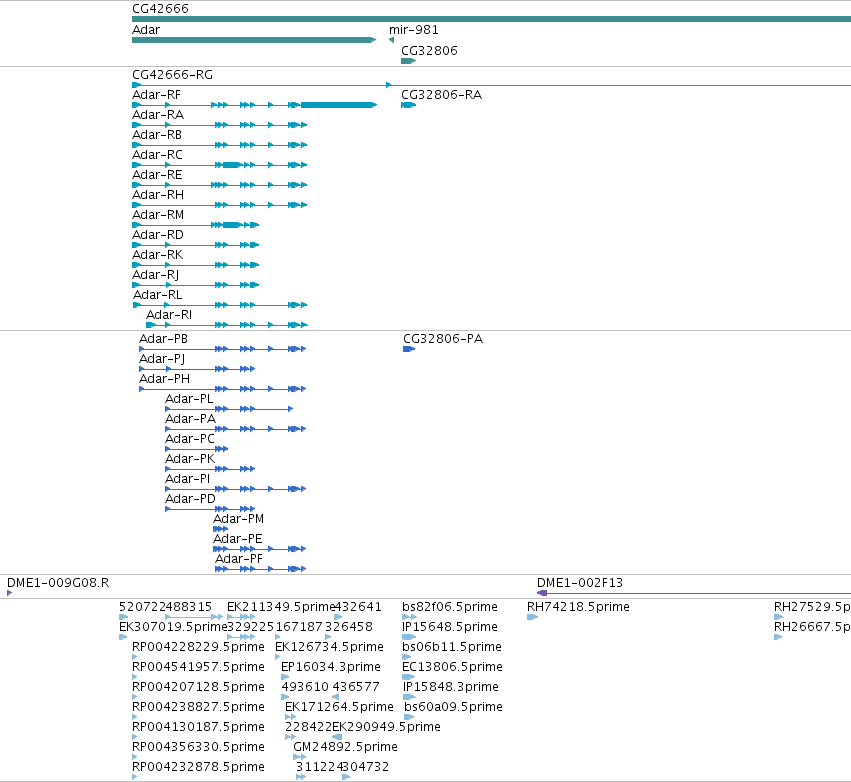Click the 493610 EST label
851x782 pixels.
pyautogui.click(x=305, y=687)
